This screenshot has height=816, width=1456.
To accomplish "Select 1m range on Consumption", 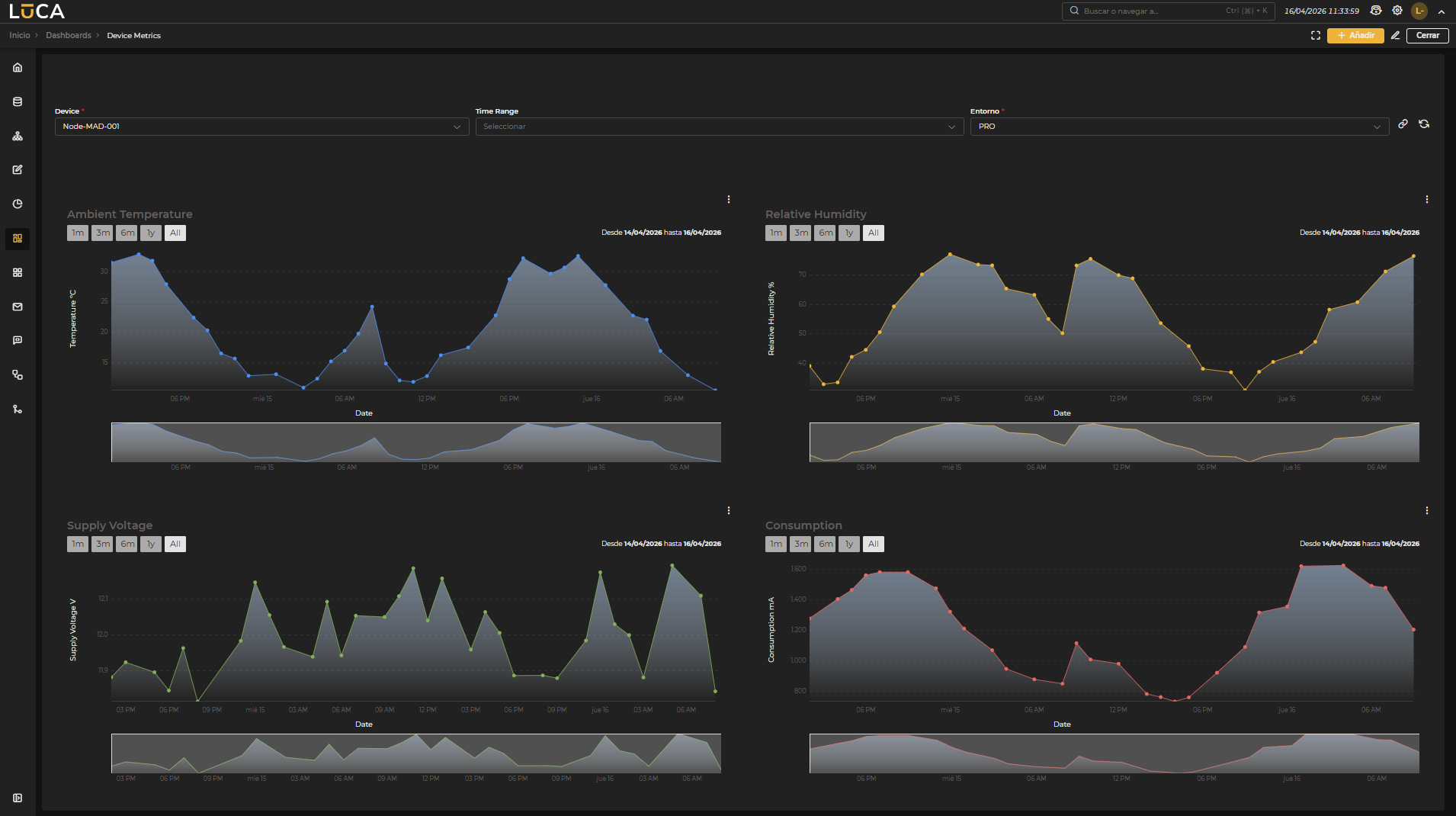I will click(776, 544).
